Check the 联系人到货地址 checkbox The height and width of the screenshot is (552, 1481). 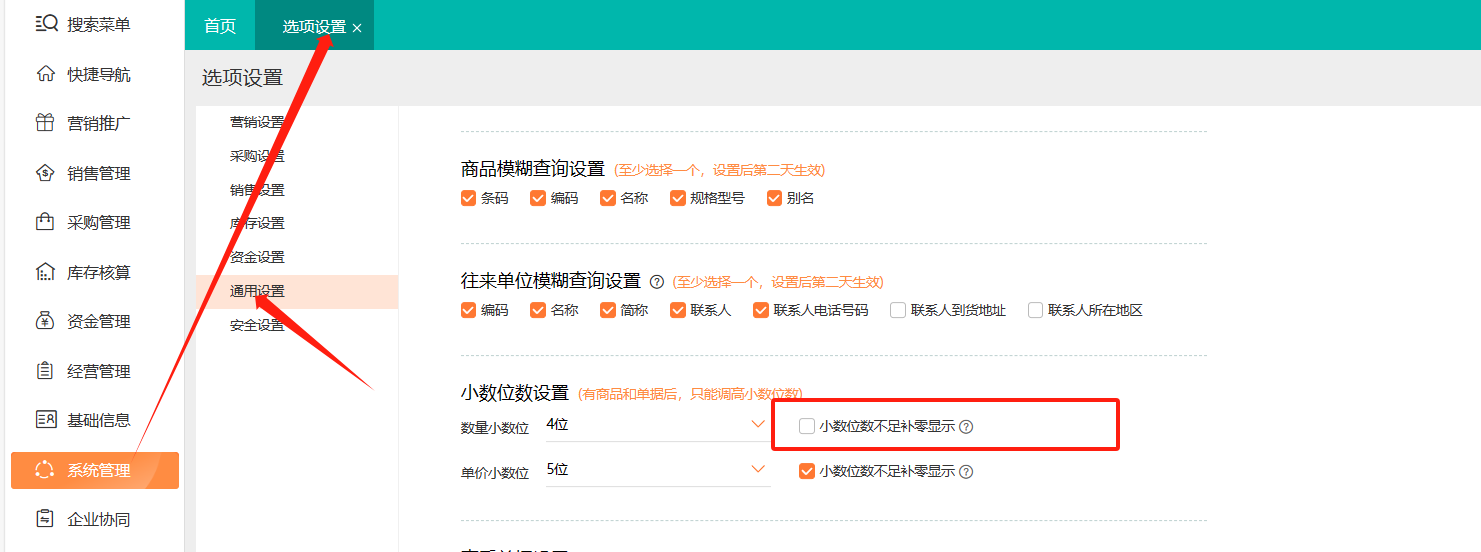click(898, 310)
